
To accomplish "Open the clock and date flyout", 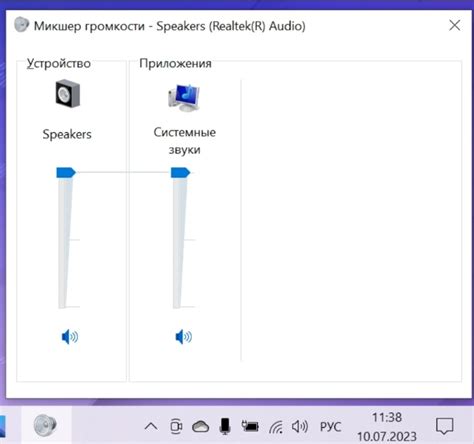I will 387,427.
